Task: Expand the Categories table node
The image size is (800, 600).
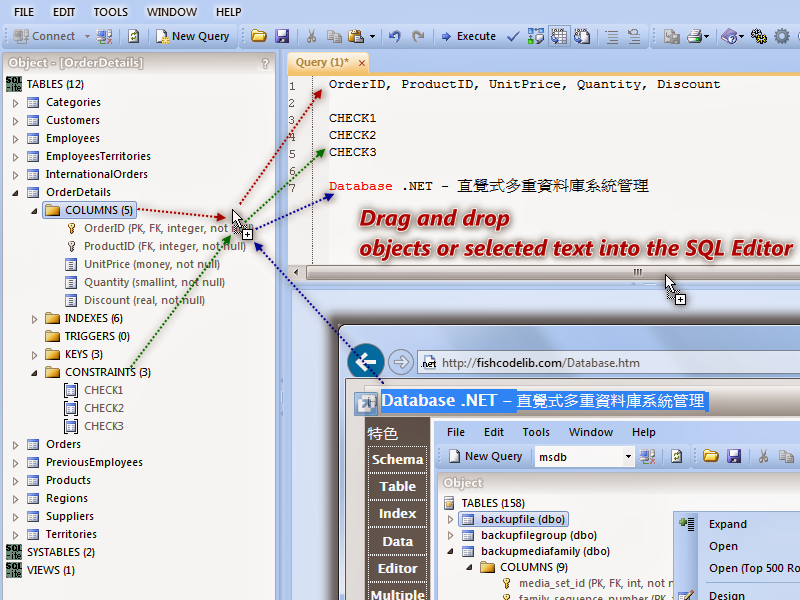Action: 15,103
